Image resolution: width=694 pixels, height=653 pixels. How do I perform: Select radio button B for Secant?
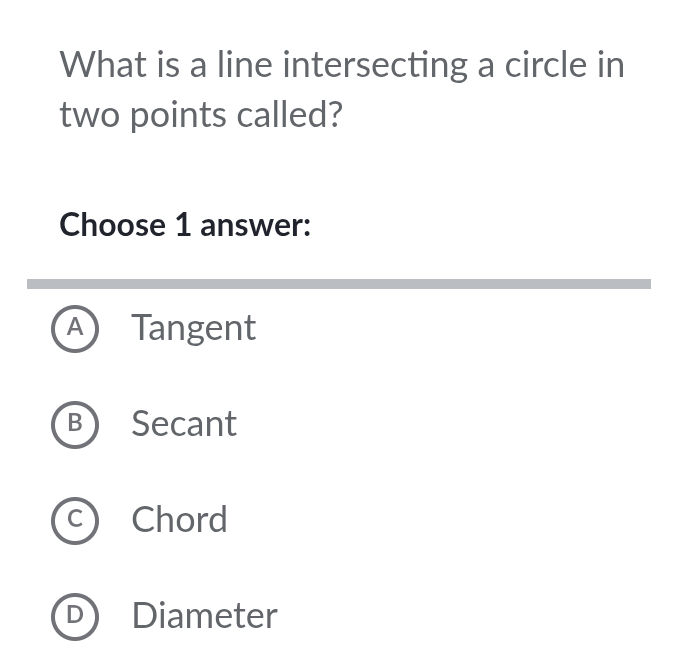[x=74, y=424]
